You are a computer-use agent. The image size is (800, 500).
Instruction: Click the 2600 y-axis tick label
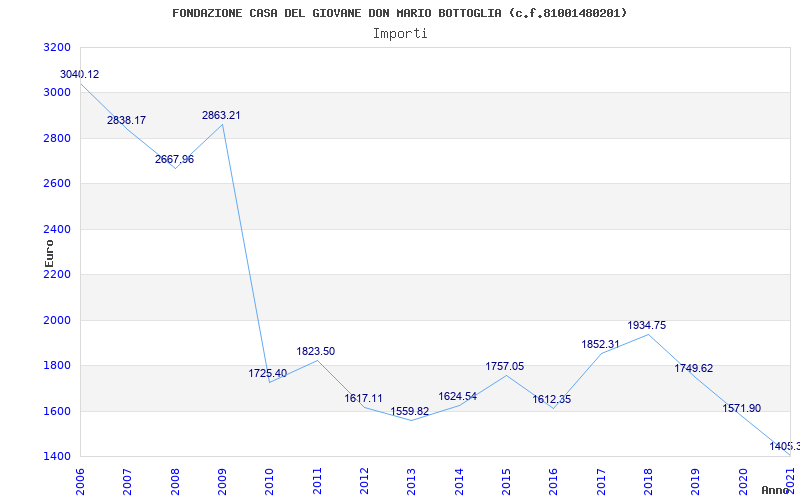57,184
